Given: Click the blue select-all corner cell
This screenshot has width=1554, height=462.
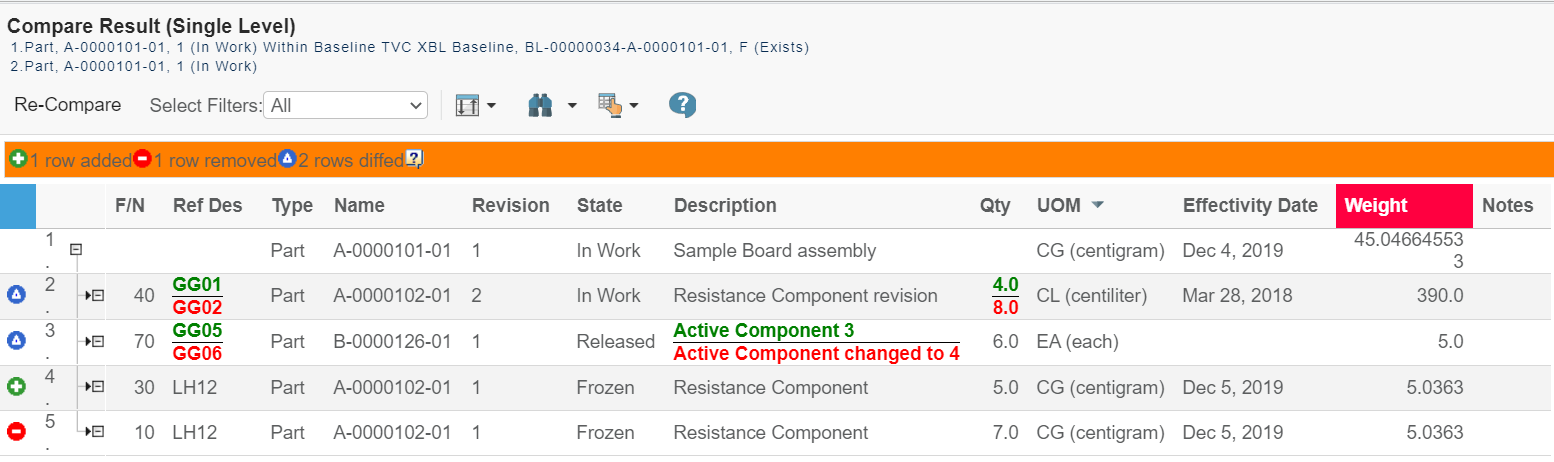Looking at the screenshot, I should [x=18, y=205].
